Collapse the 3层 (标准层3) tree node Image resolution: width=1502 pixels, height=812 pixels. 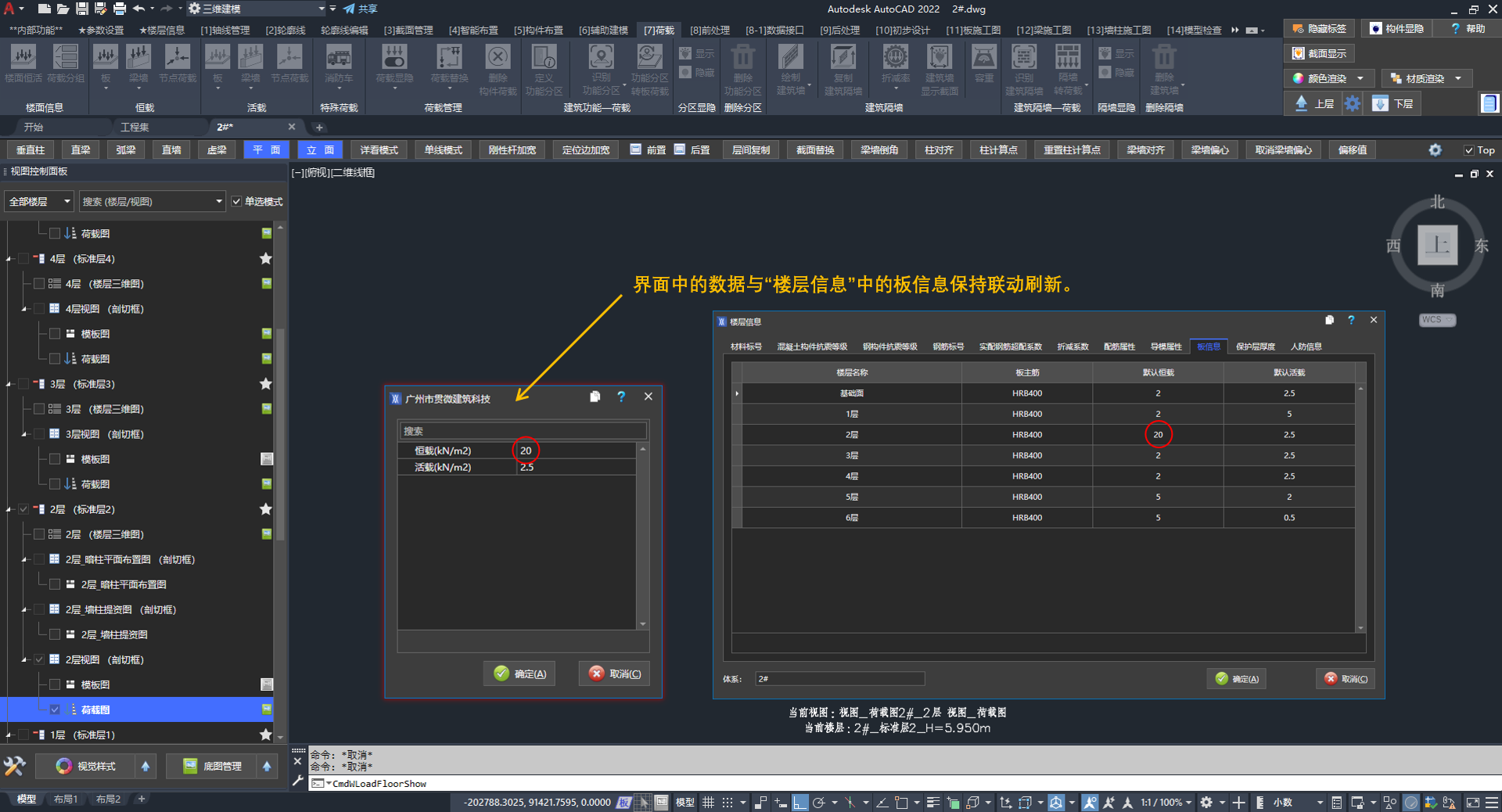click(x=9, y=384)
